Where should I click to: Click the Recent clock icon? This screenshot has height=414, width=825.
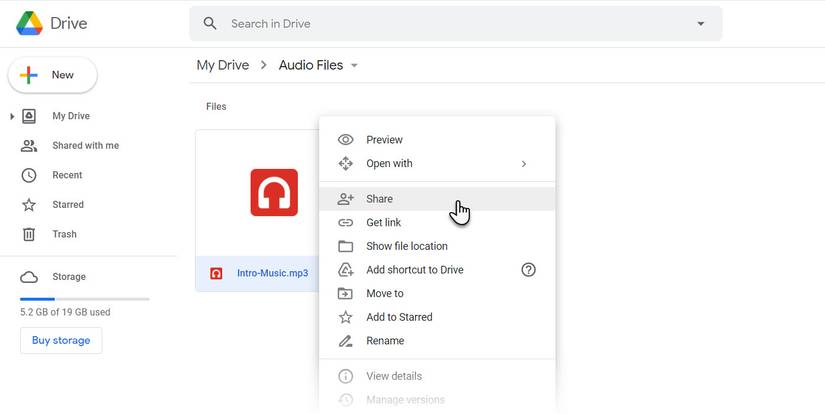coord(29,175)
